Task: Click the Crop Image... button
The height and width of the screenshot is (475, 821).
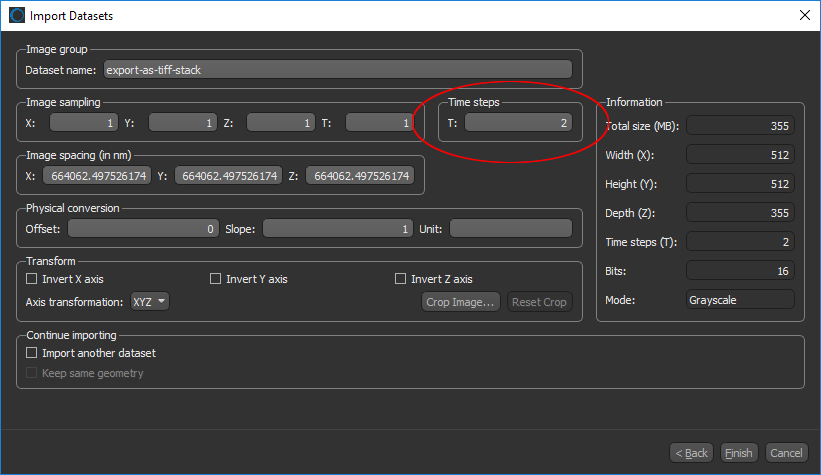Action: coord(461,302)
